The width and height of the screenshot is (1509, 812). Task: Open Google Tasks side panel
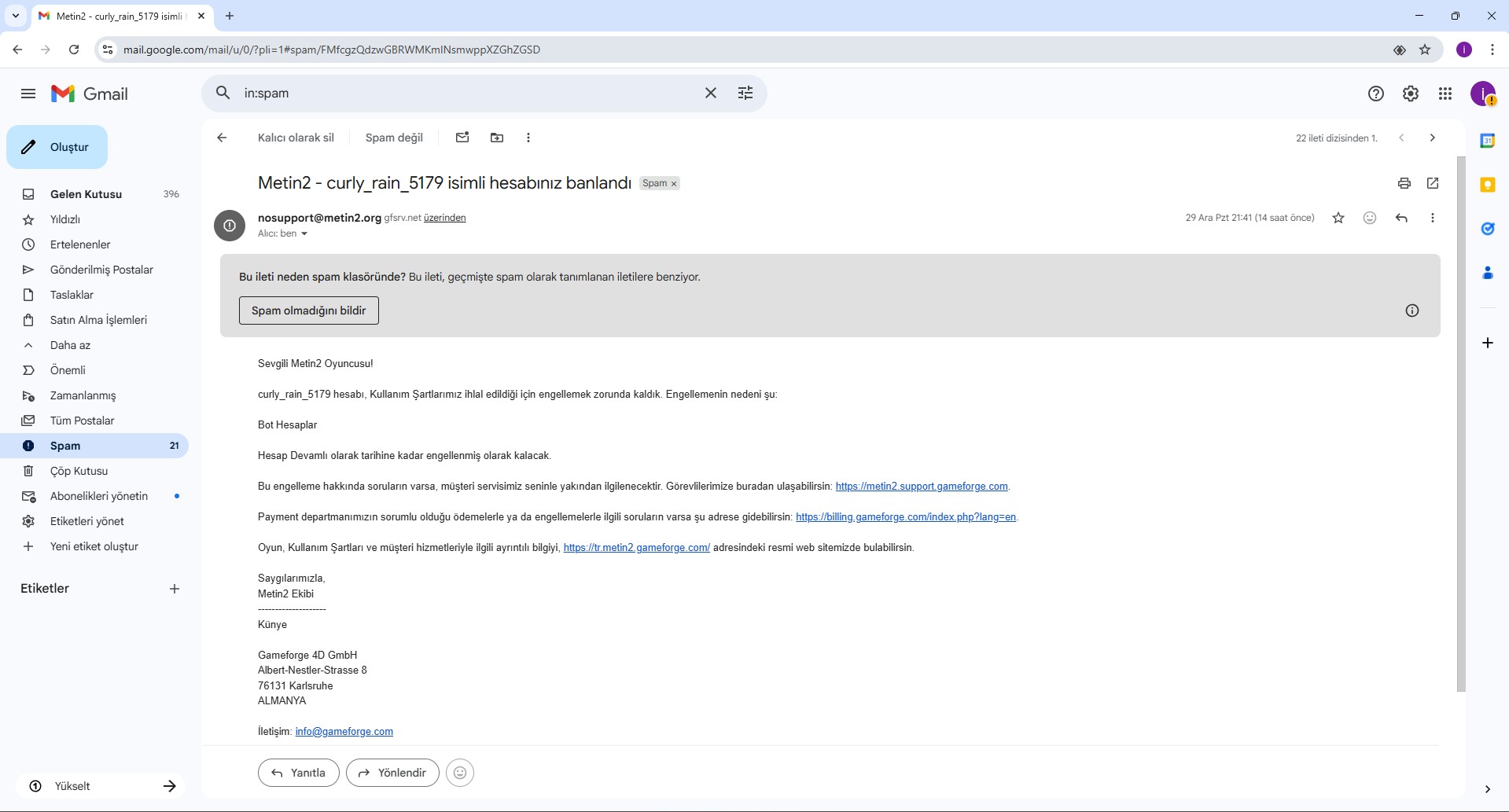pyautogui.click(x=1488, y=229)
